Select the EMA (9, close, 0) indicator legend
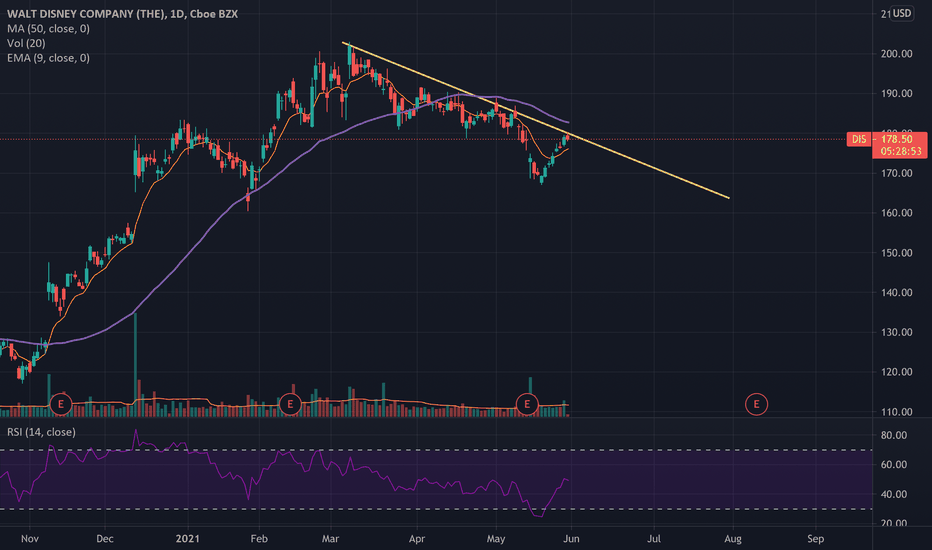932x550 pixels. click(48, 58)
